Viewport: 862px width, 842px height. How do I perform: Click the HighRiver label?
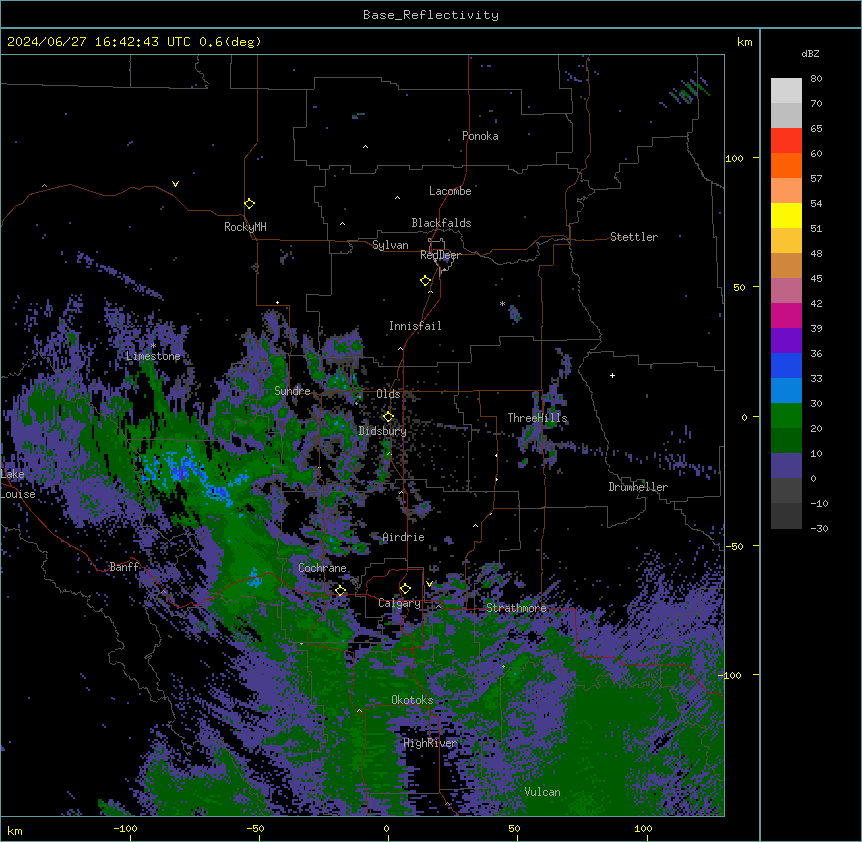[430, 743]
